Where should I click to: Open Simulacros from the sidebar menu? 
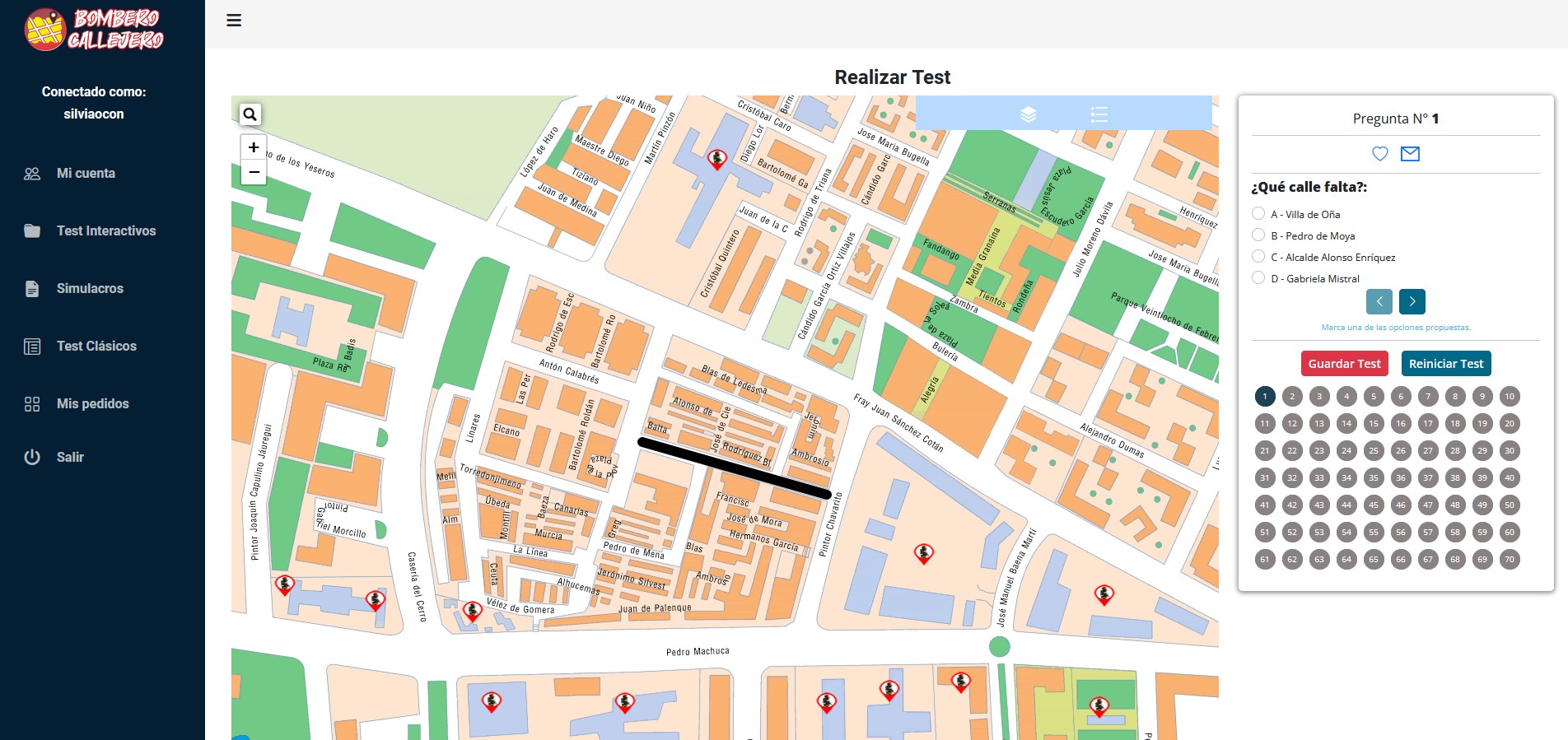pyautogui.click(x=90, y=289)
